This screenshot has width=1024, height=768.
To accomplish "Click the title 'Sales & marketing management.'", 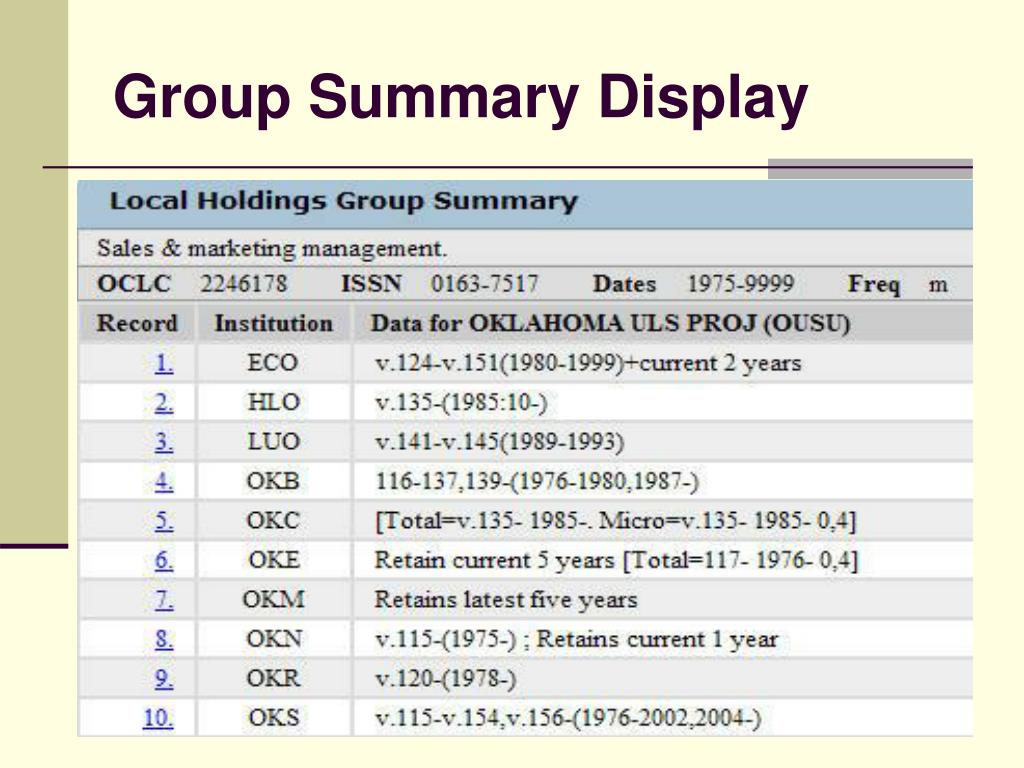I will coord(272,248).
